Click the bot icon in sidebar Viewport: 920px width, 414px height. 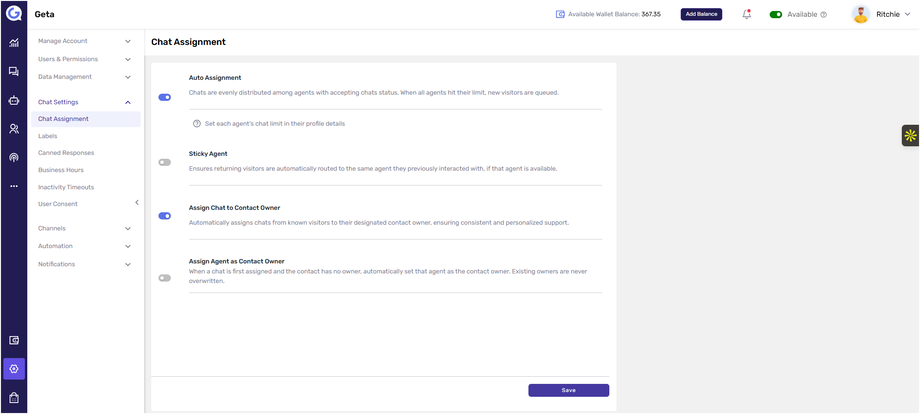click(x=13, y=100)
